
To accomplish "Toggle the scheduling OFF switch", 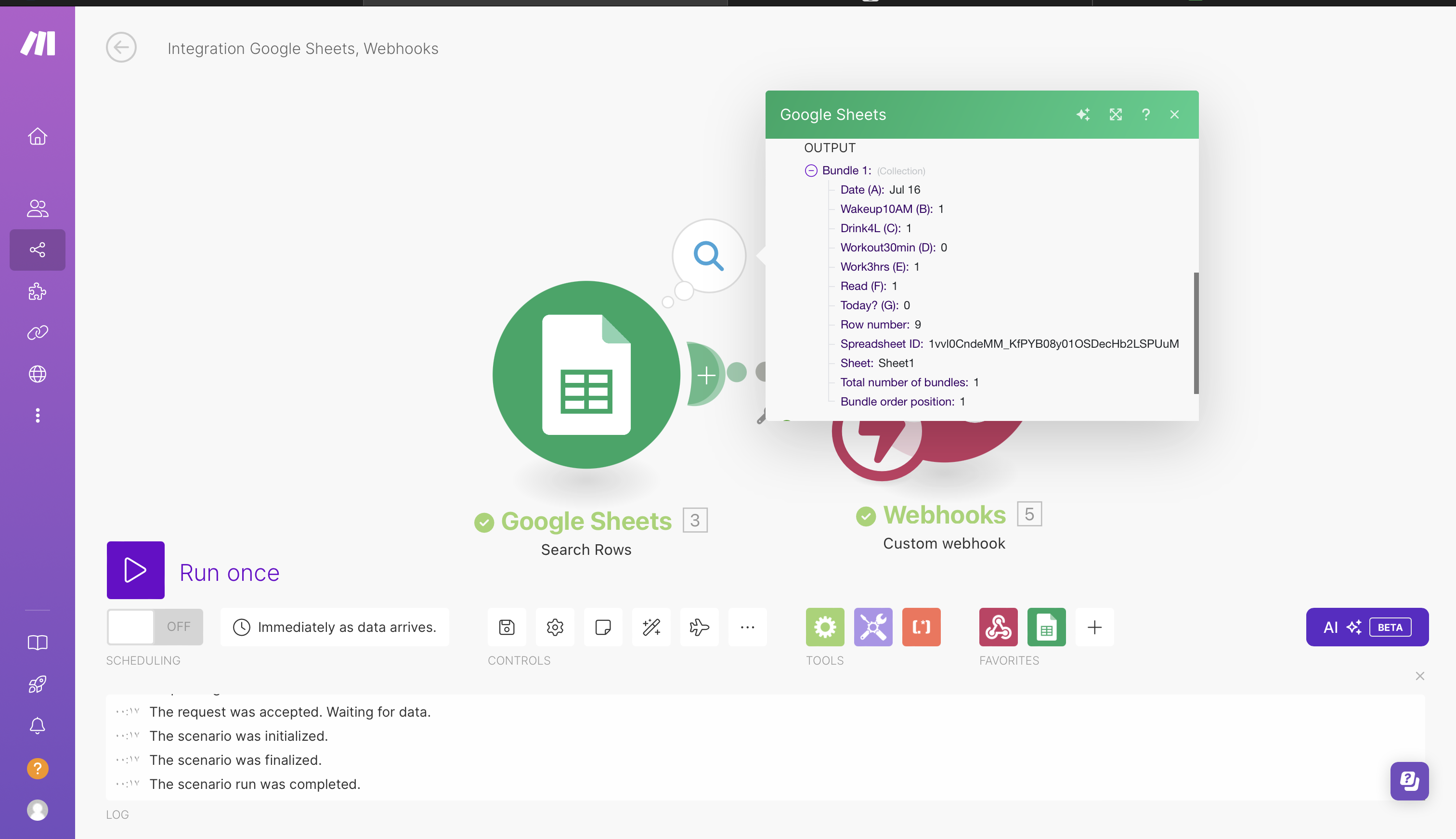I will (x=155, y=627).
